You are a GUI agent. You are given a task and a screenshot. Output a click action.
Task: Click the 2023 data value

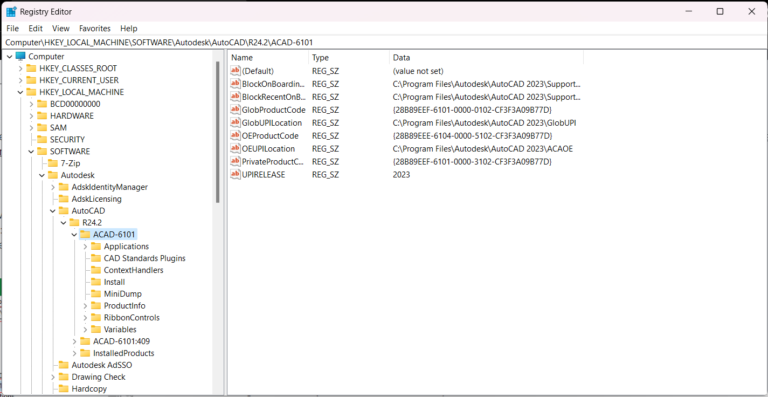point(401,175)
